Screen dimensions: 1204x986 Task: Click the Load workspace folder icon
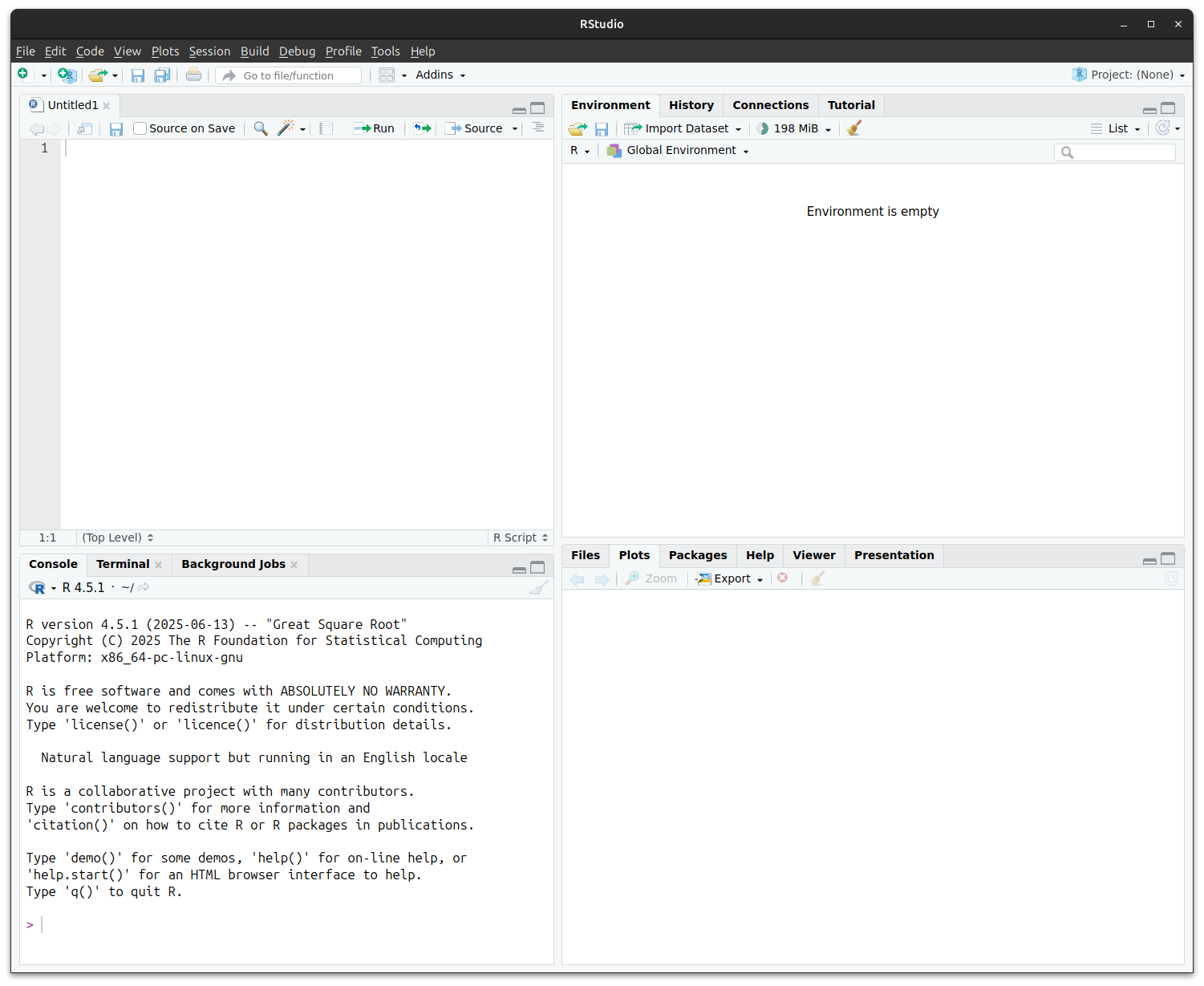pos(578,128)
